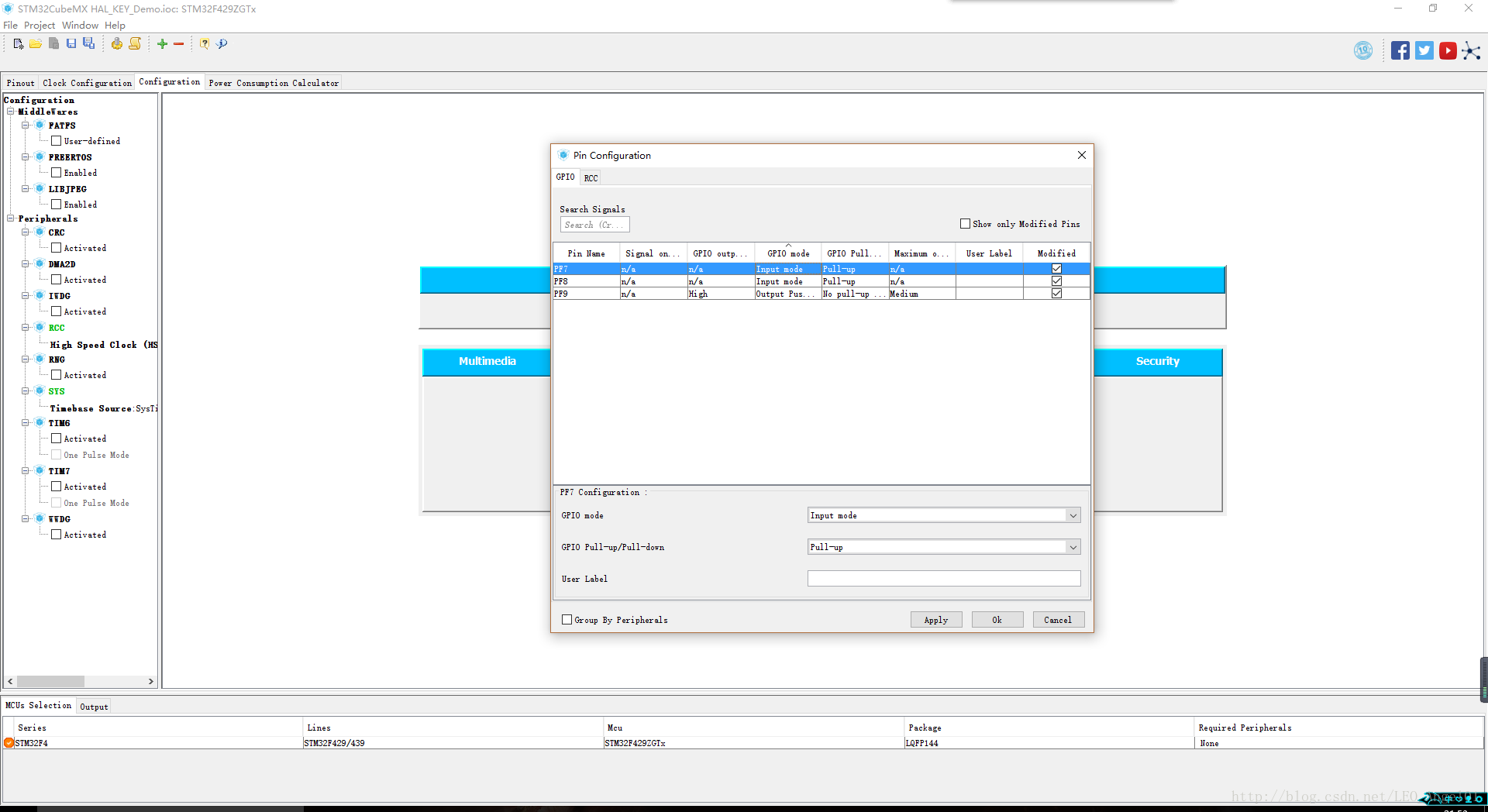1488x812 pixels.
Task: Click the gear icon beside TIM6
Action: [40, 423]
